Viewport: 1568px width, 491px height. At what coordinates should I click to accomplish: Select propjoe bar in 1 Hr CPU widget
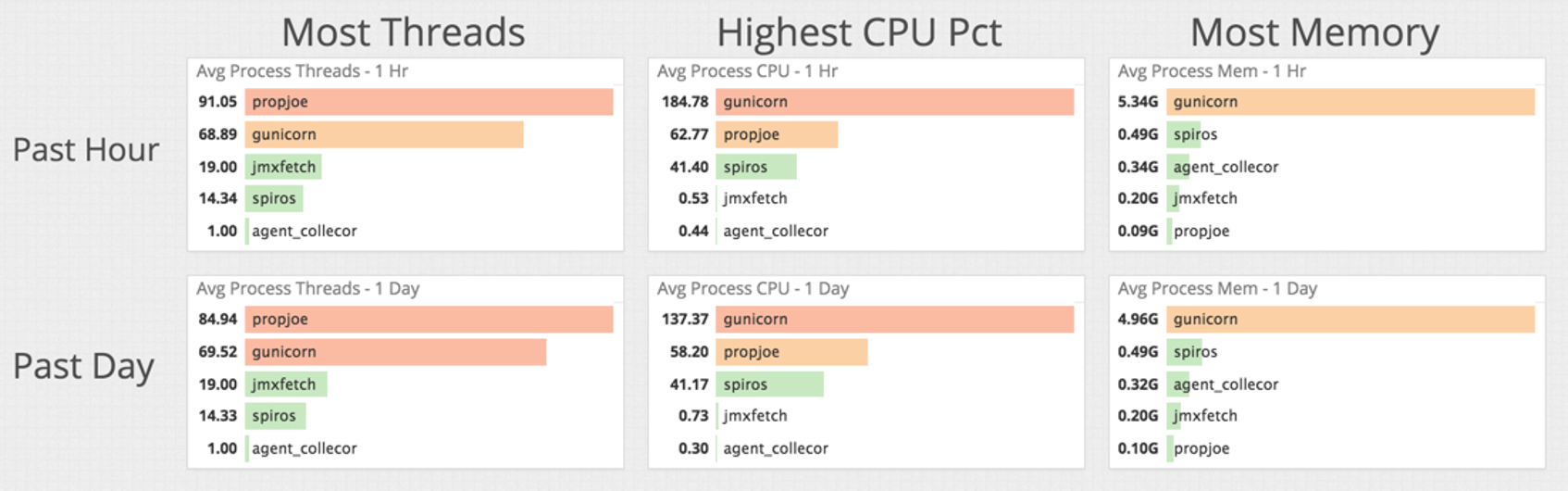(777, 134)
